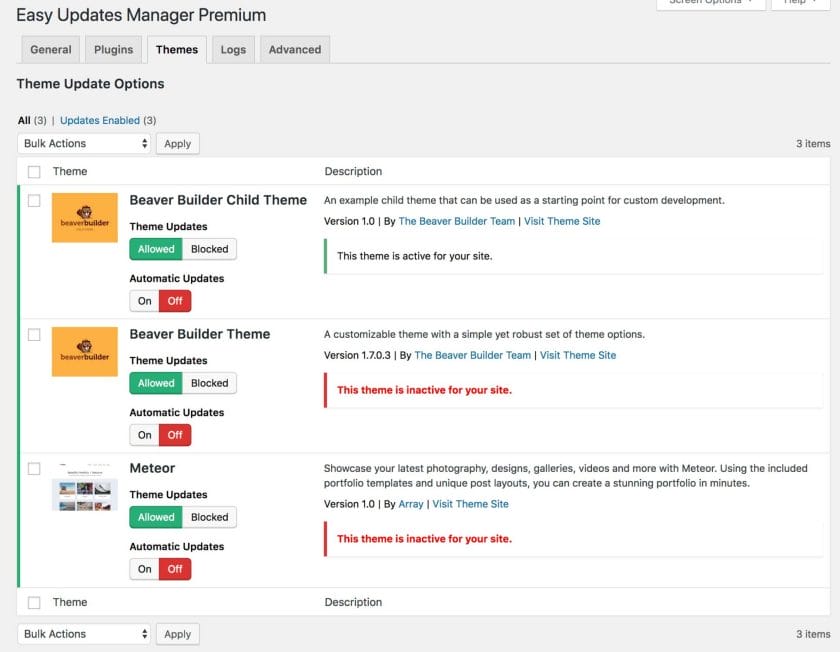Set Meteor theme updates to Allowed
The width and height of the screenshot is (840, 652).
[x=156, y=517]
